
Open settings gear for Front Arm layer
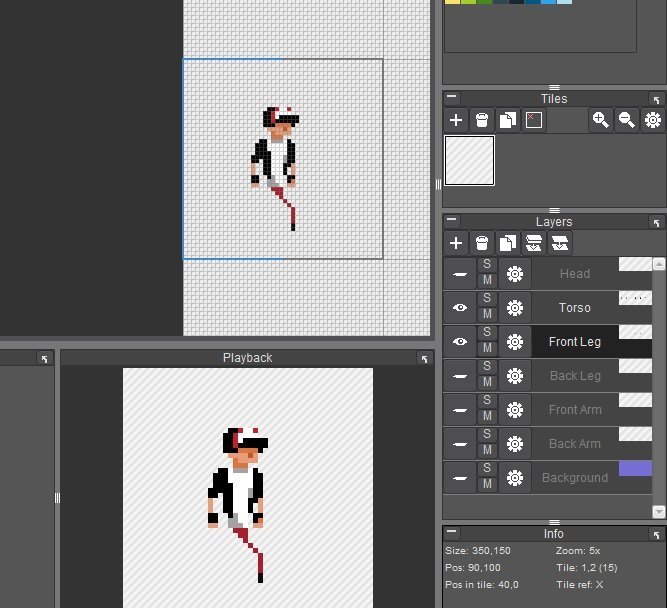point(515,410)
